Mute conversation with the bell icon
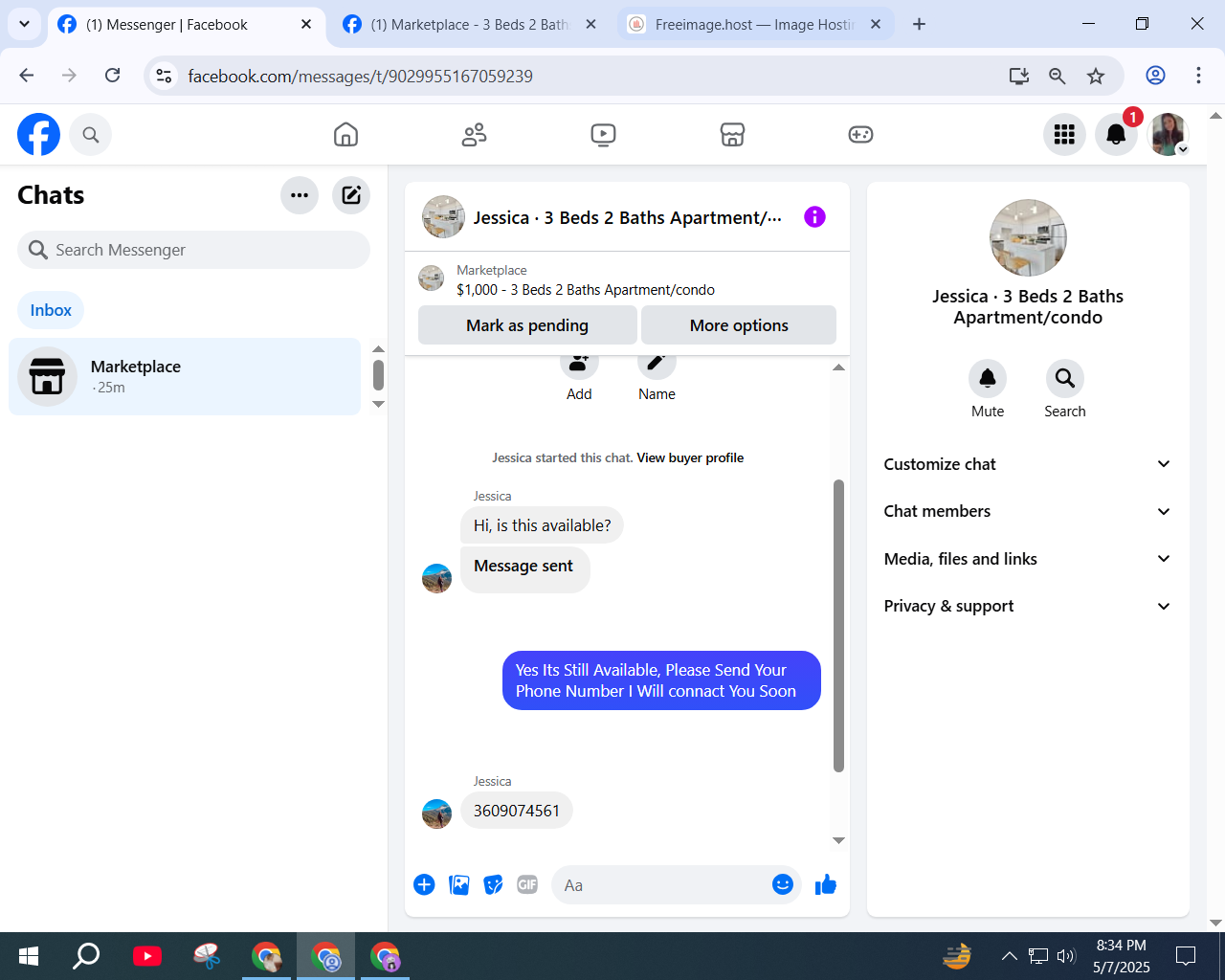The width and height of the screenshot is (1225, 980). click(x=988, y=379)
